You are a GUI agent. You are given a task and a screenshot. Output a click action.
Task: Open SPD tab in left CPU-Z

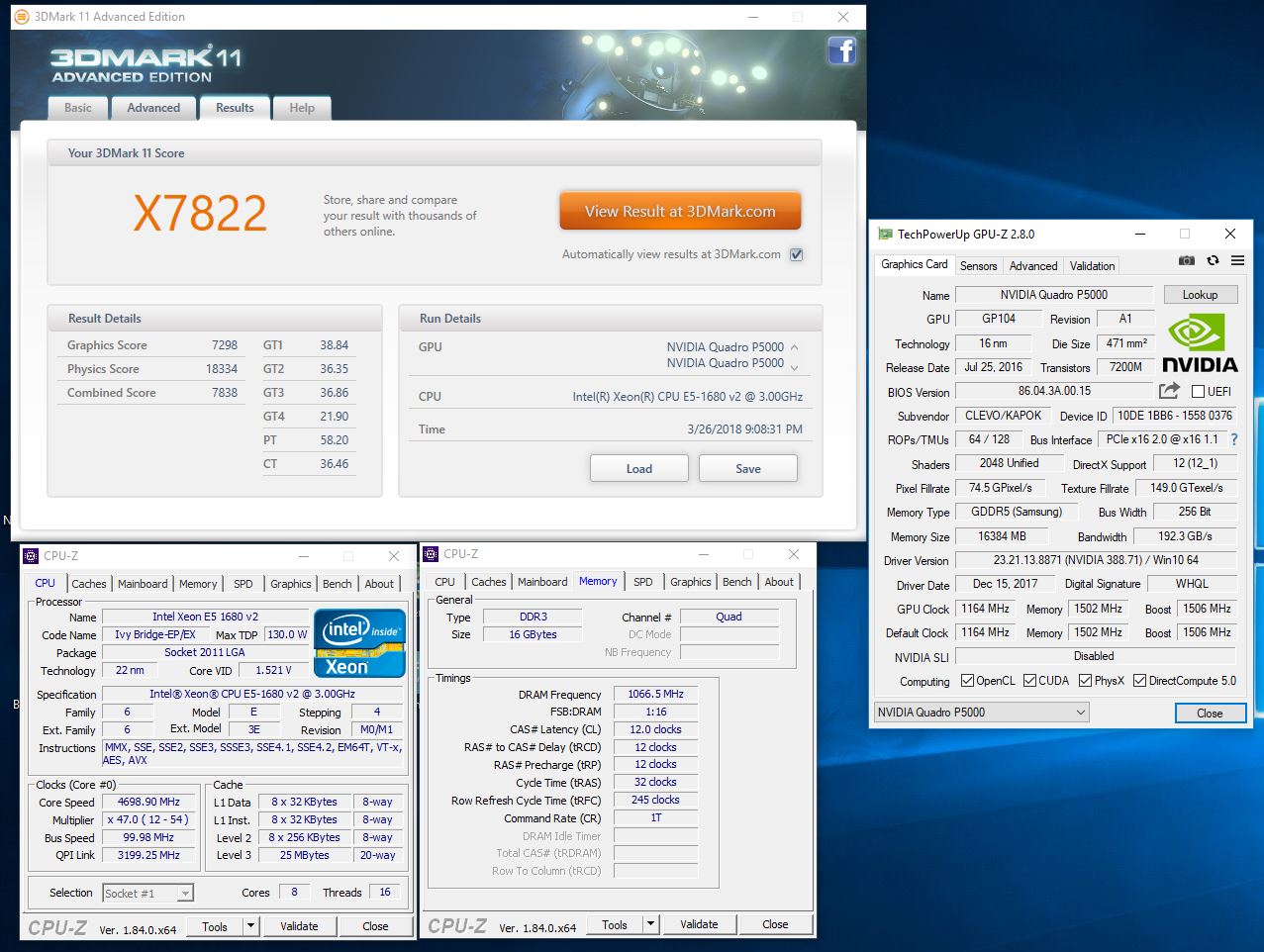click(x=243, y=584)
